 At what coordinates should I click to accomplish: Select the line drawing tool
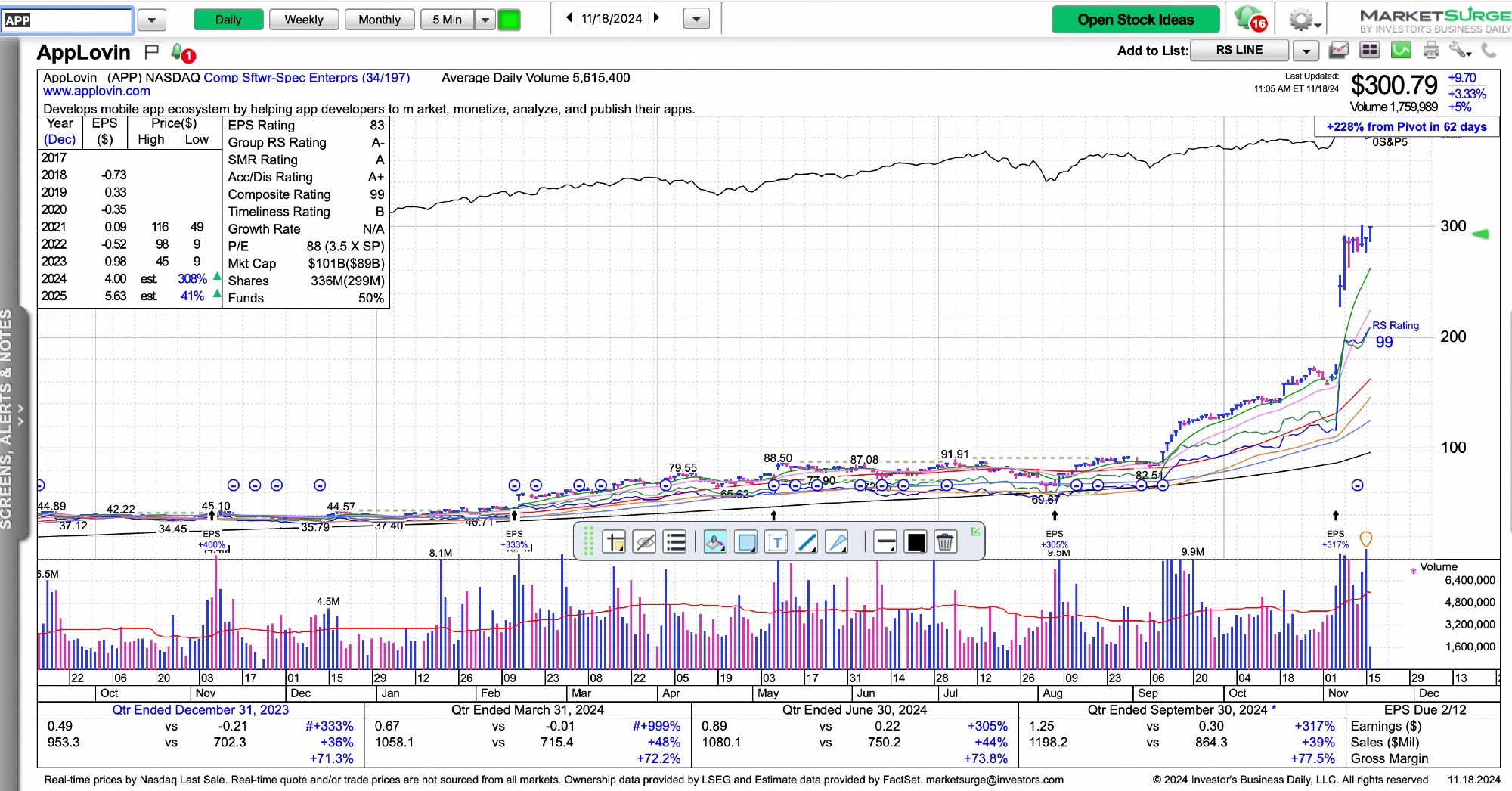[x=807, y=541]
